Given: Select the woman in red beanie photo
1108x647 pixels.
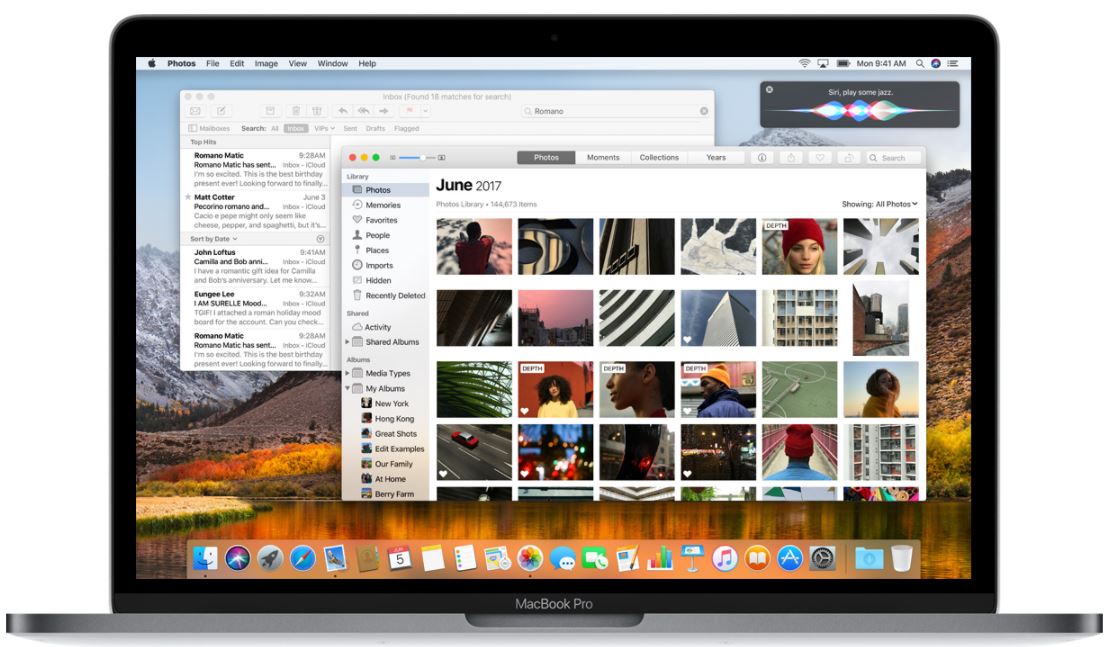Looking at the screenshot, I should click(x=799, y=247).
